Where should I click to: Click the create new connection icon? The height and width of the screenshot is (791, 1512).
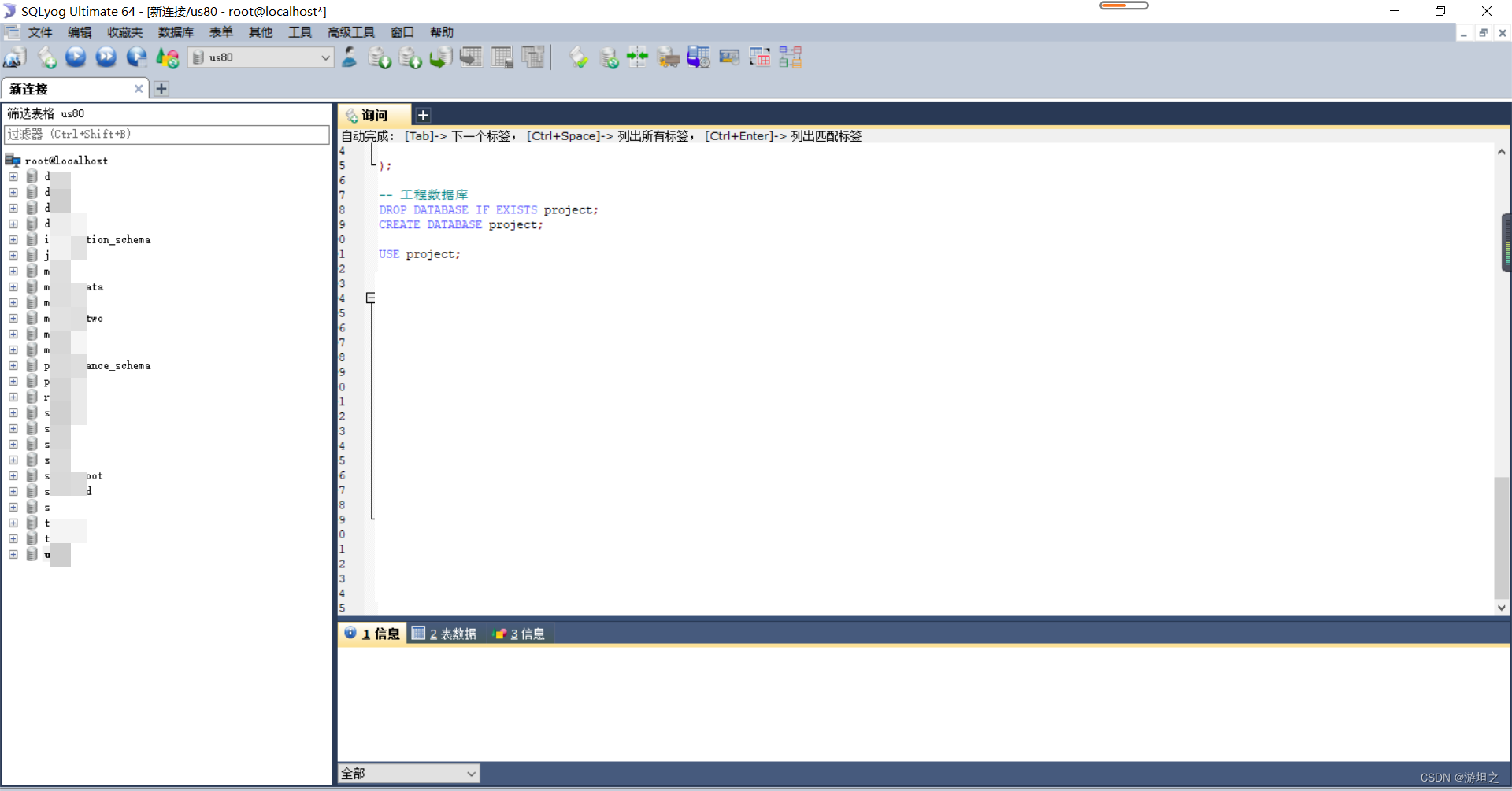pos(15,57)
